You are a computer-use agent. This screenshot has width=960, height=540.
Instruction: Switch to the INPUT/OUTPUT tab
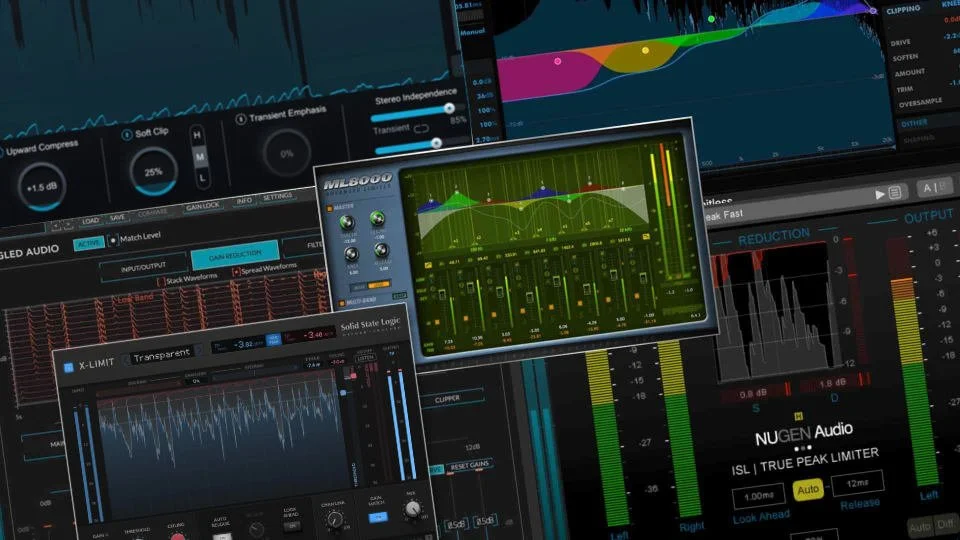point(143,268)
